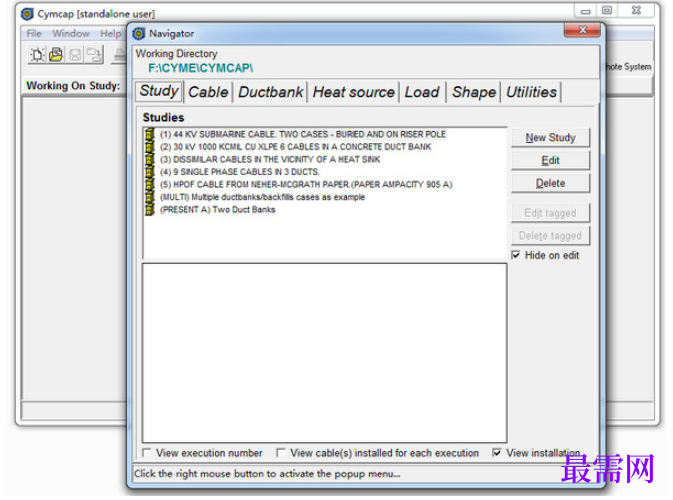Toggle the Hide on edit checkbox

tap(515, 255)
